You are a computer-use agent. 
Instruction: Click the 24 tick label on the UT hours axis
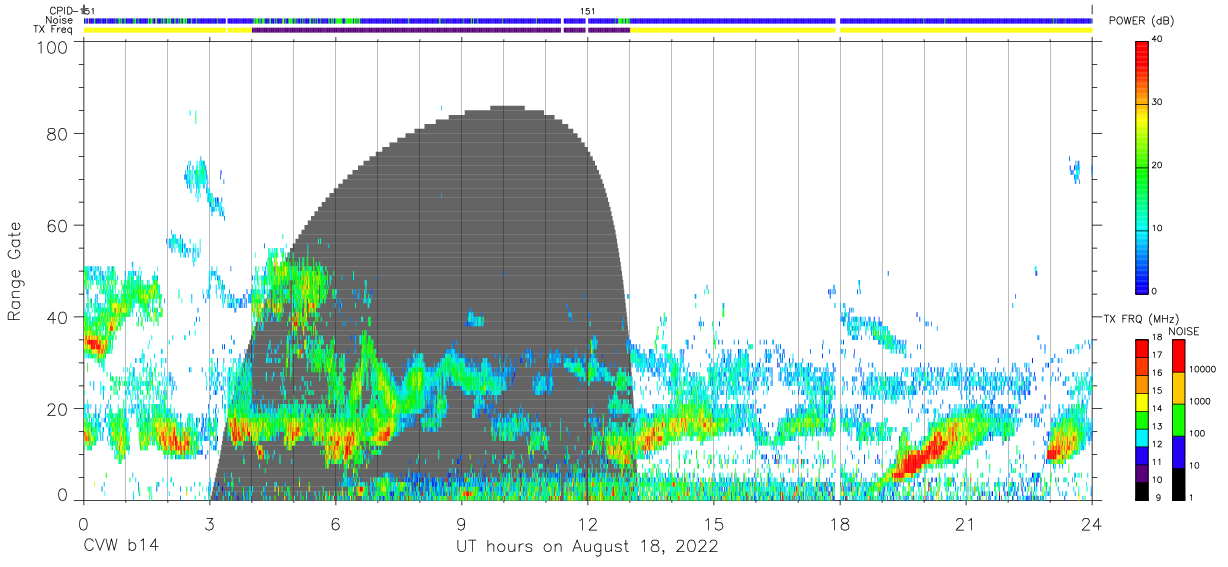pos(1092,523)
